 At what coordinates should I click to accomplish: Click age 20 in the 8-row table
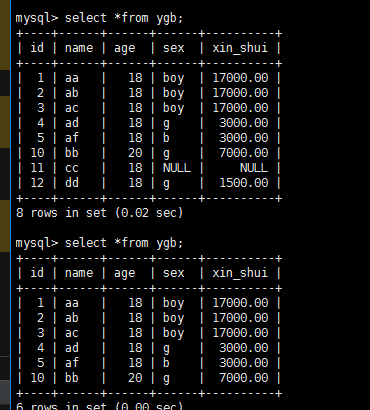pos(135,153)
